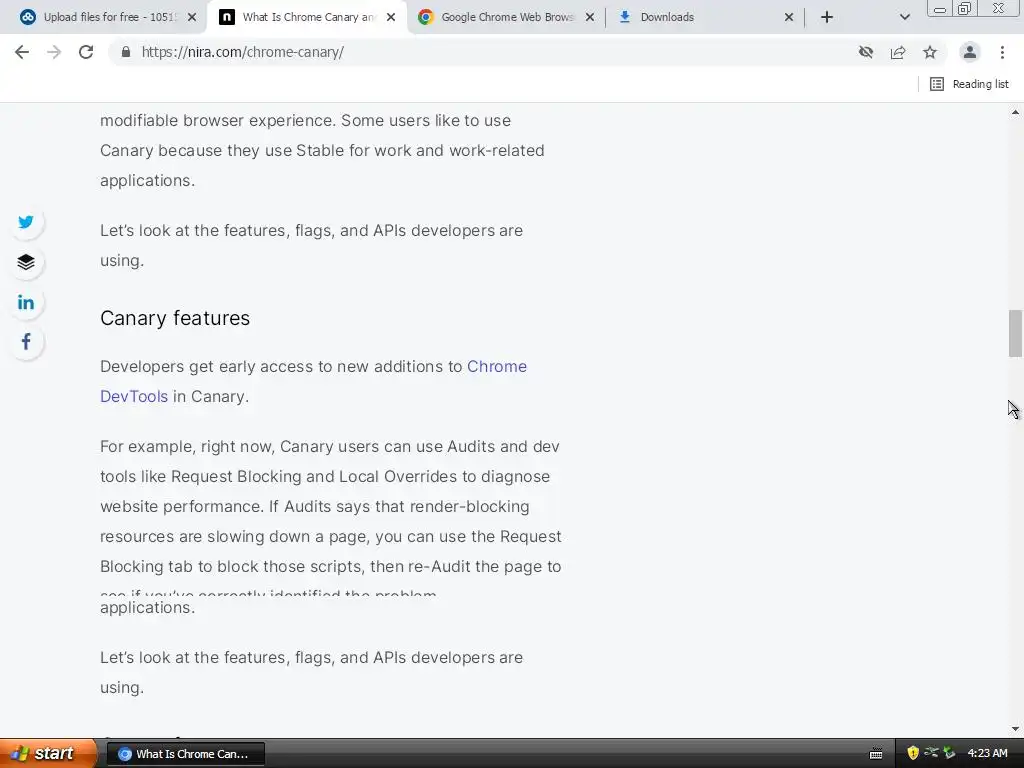Select the What Is Chrome Canary tab

click(307, 17)
